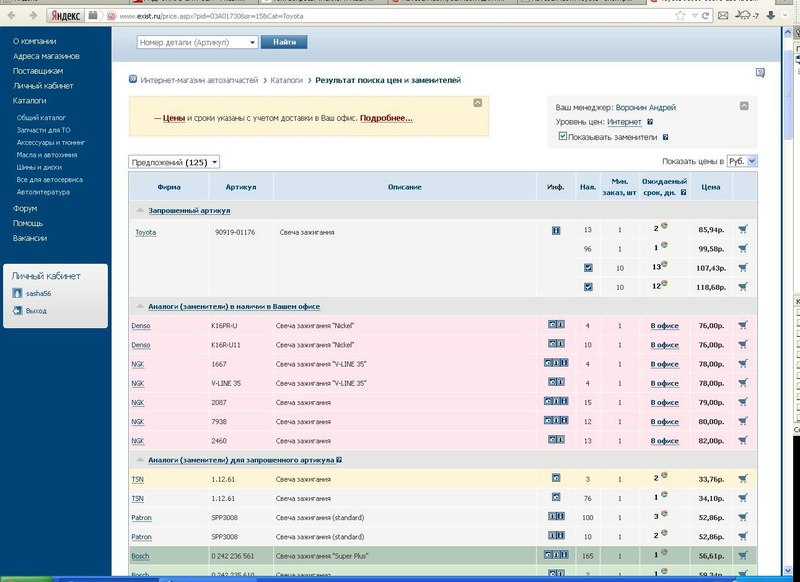Open photo icon for TSN 33,76р. row
800x582 pixels.
pyautogui.click(x=556, y=479)
